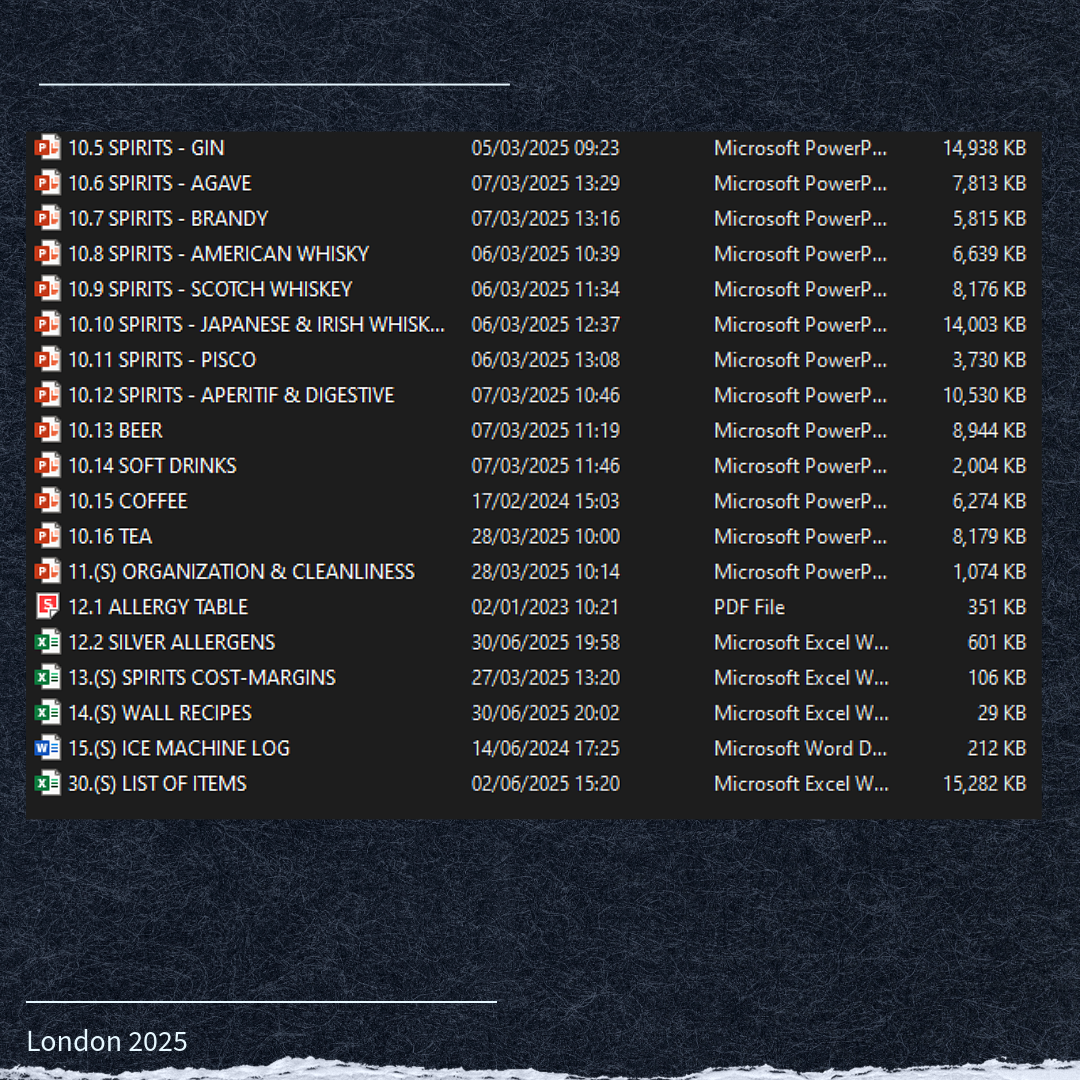Select file name 10.10 SPIRITS - JAPANESE & IRISH WHISK...
This screenshot has width=1080, height=1080.
256,324
